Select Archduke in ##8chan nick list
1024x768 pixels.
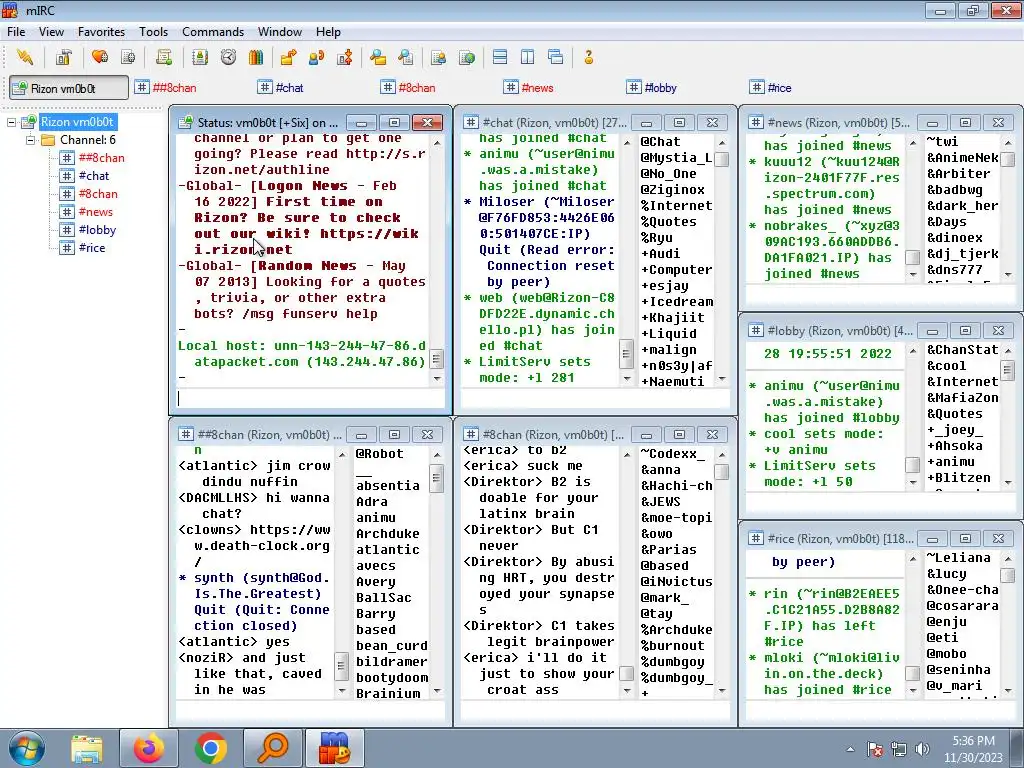tap(387, 534)
